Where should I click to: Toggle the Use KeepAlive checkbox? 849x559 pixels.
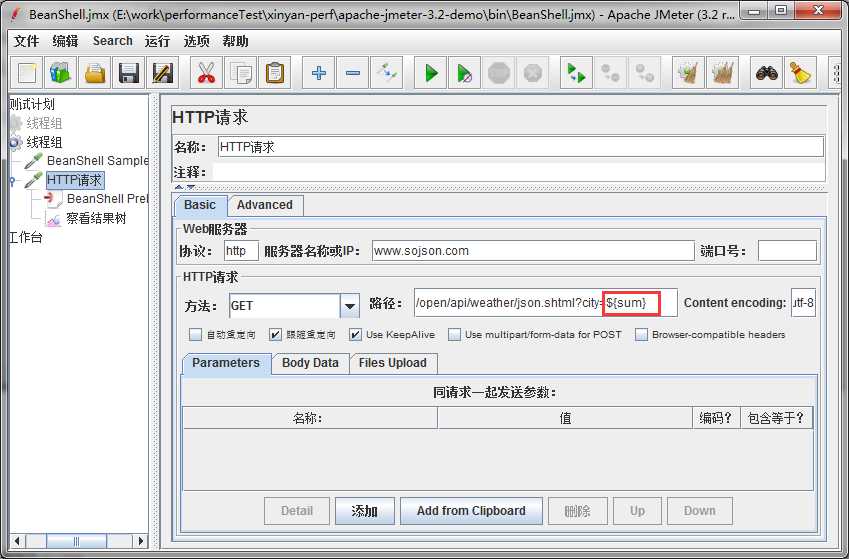click(x=355, y=334)
